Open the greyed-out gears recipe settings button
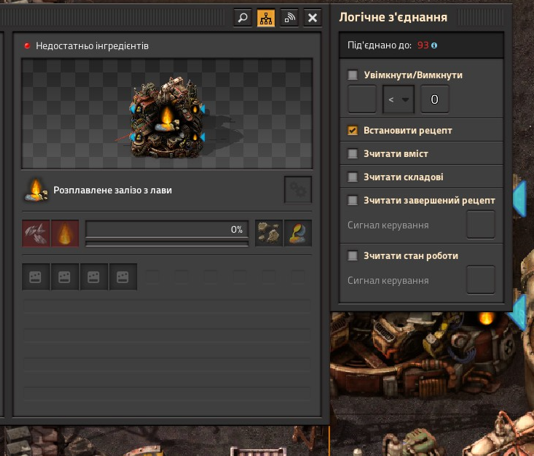534x456 pixels. (x=298, y=190)
